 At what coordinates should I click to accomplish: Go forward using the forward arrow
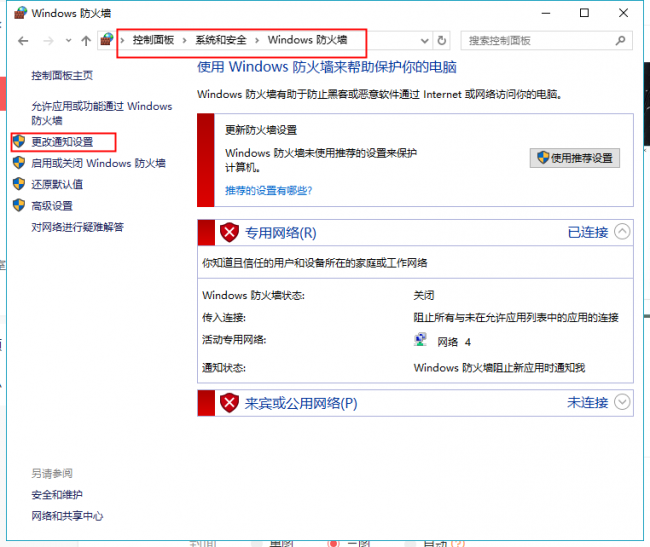49,41
